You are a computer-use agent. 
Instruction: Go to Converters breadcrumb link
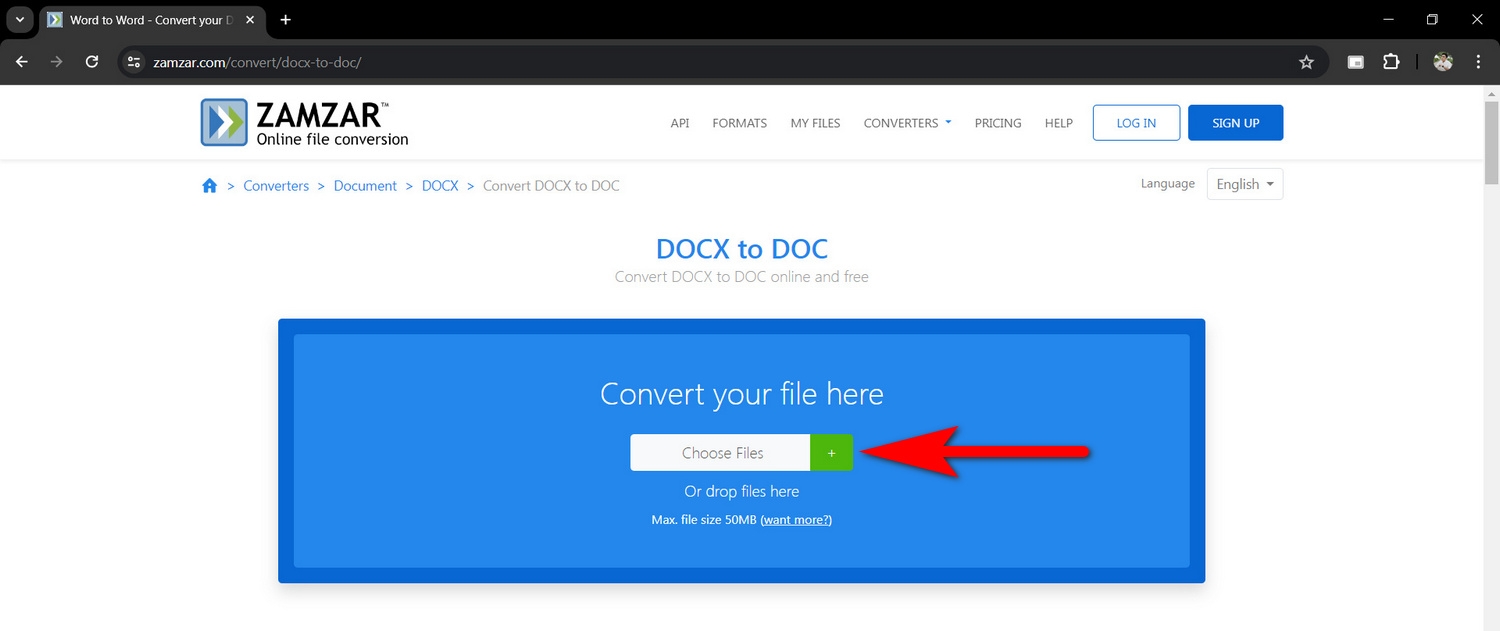[276, 186]
